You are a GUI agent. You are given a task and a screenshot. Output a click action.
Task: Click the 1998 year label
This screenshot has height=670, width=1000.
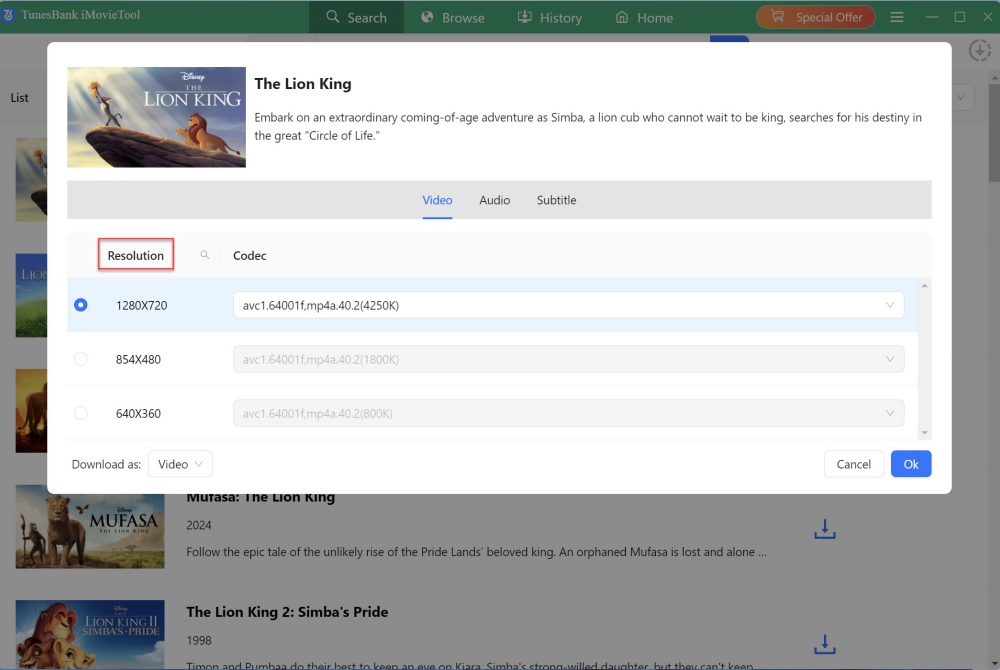pos(198,640)
